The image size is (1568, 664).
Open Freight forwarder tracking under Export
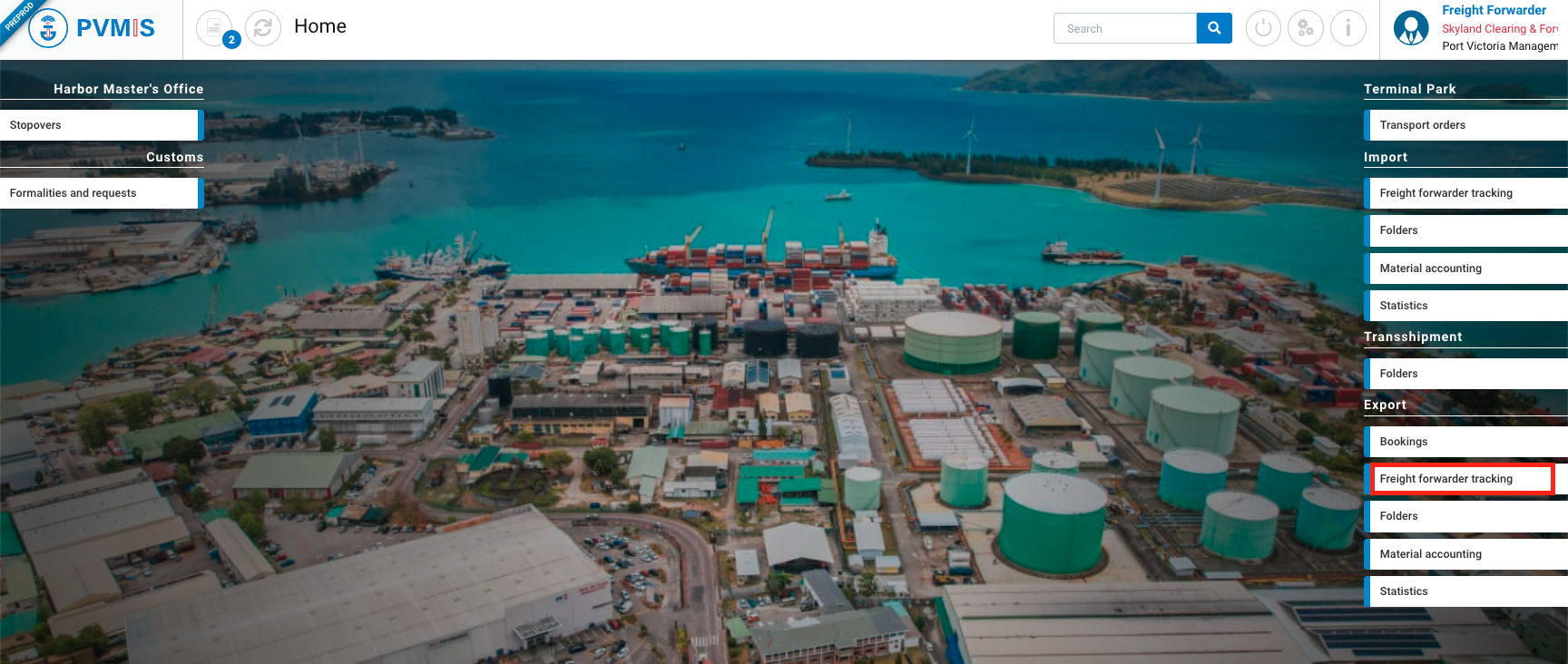(x=1463, y=479)
